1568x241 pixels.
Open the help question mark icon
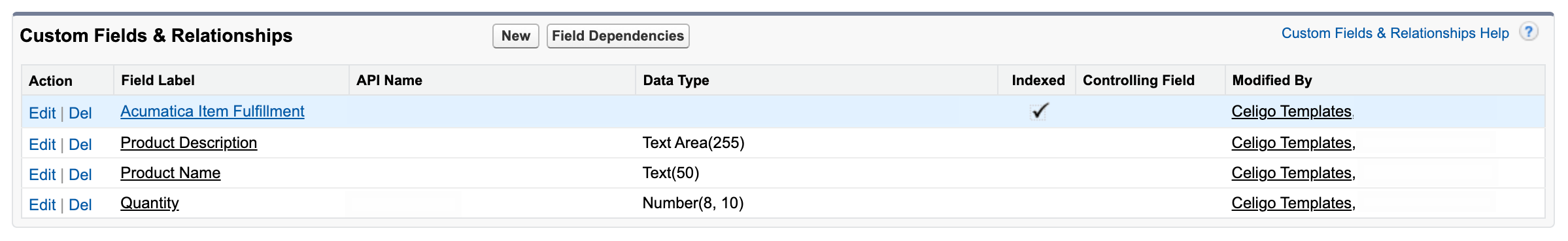1529,31
